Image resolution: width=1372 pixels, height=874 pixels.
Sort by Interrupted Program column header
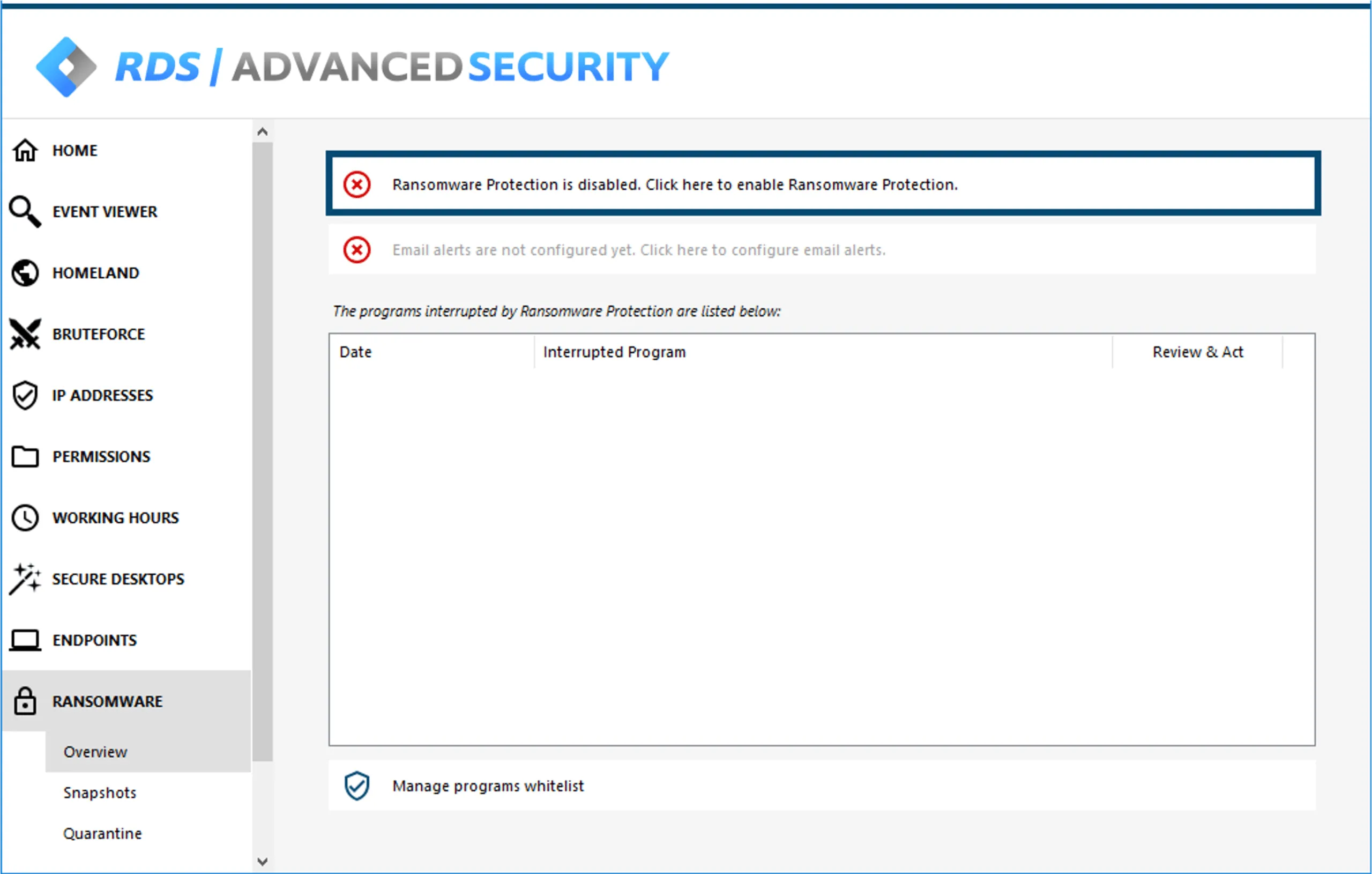click(614, 352)
